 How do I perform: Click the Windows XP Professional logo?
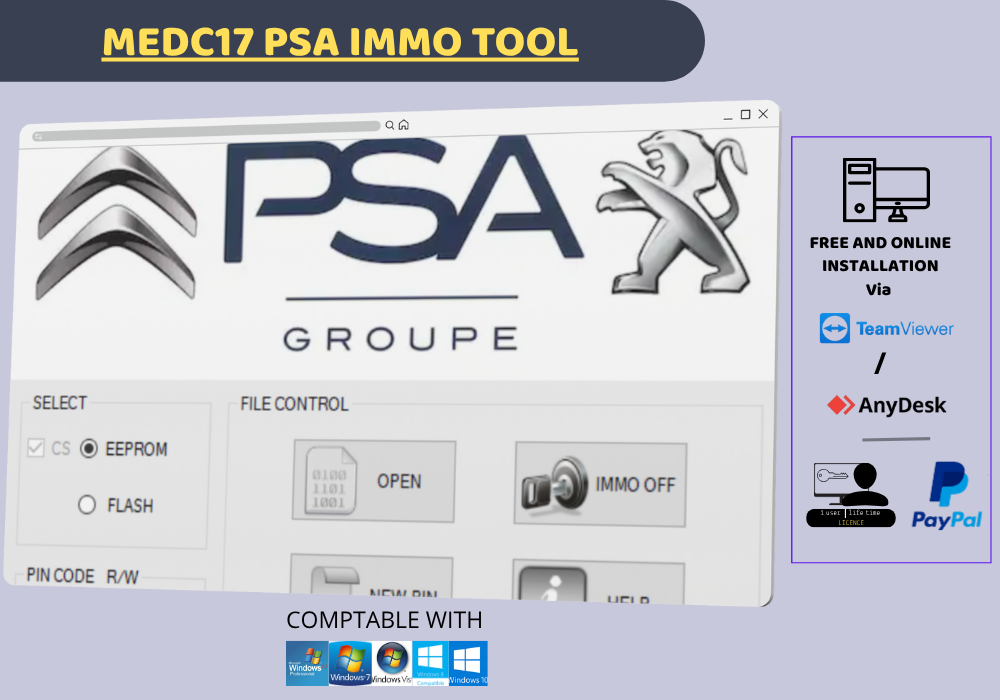[307, 664]
